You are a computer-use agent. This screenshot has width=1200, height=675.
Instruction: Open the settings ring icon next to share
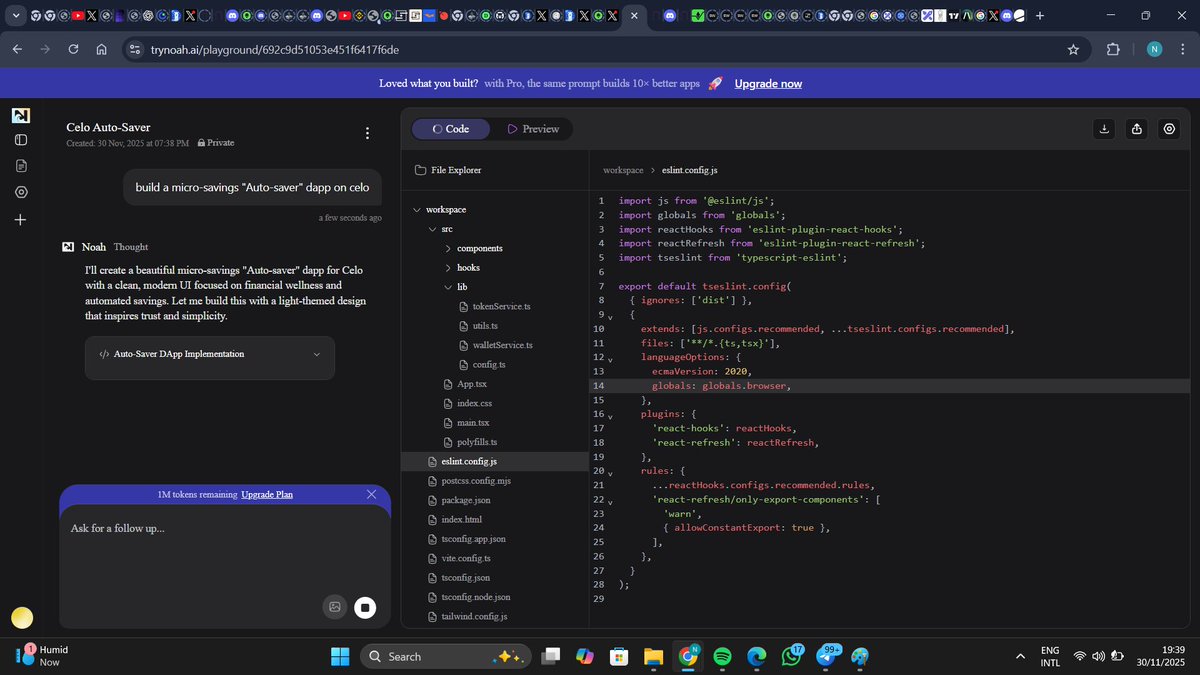pos(1169,129)
